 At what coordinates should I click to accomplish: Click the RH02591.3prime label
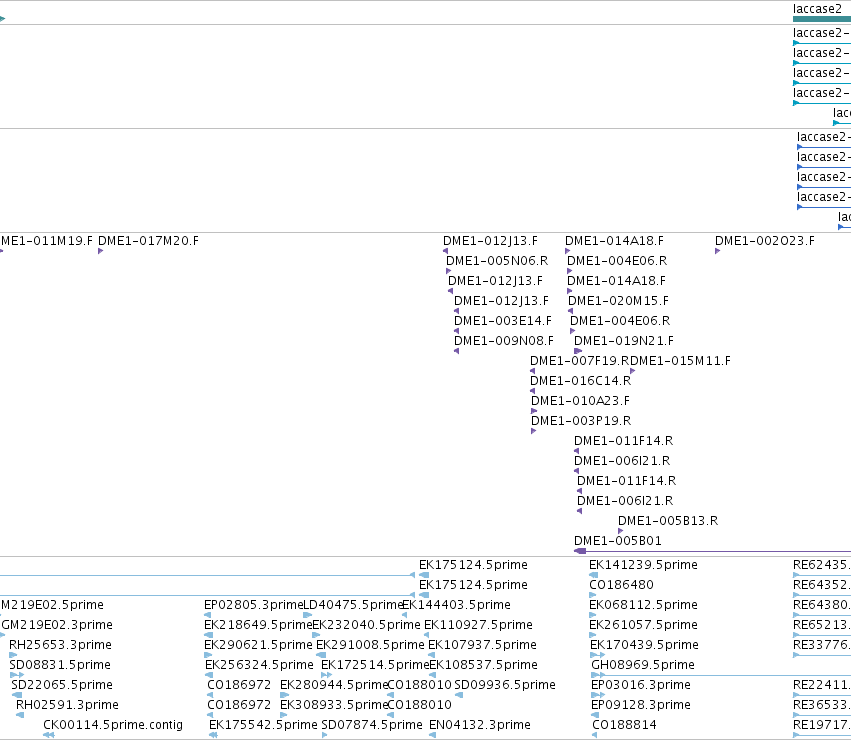67,705
